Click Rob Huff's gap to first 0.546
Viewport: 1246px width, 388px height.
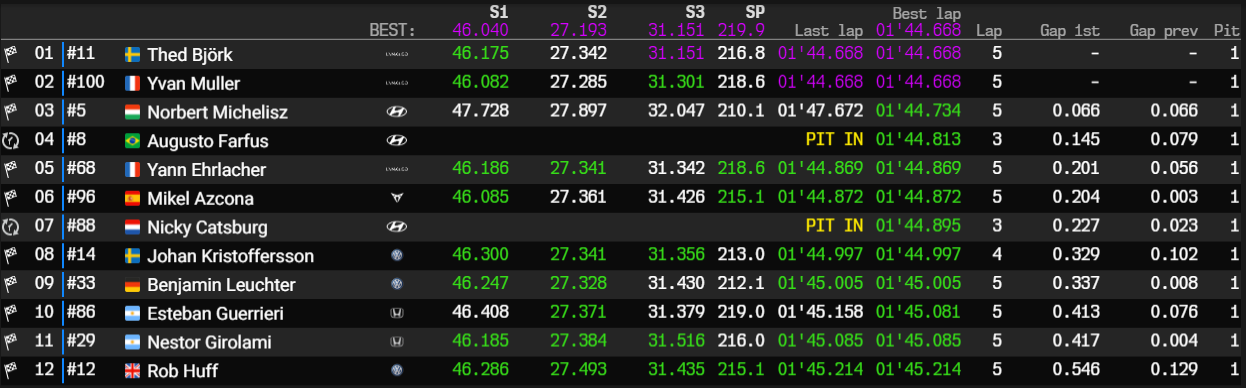pos(1076,371)
